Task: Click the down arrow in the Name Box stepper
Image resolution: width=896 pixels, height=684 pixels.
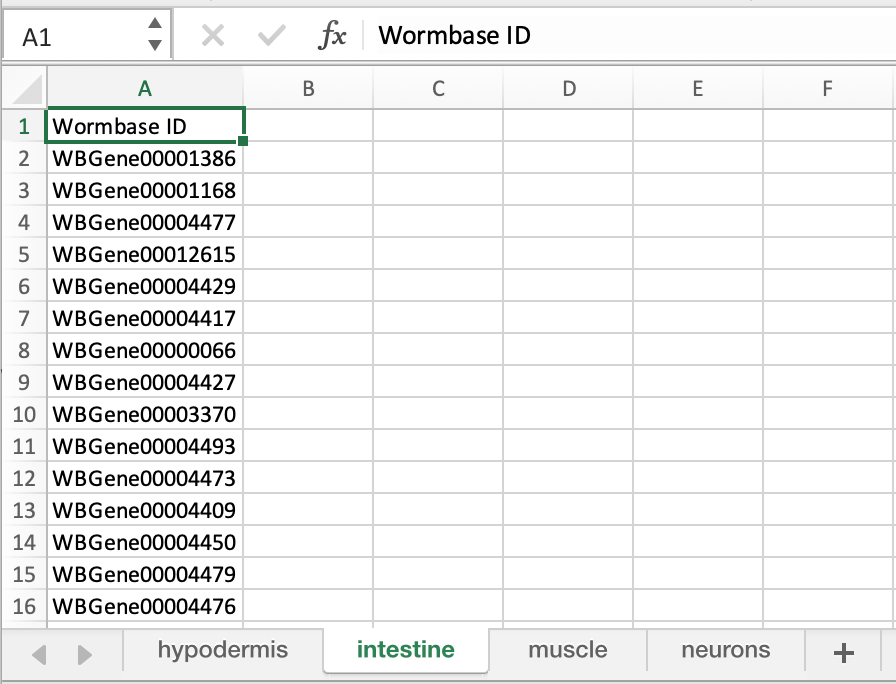Action: (155, 43)
